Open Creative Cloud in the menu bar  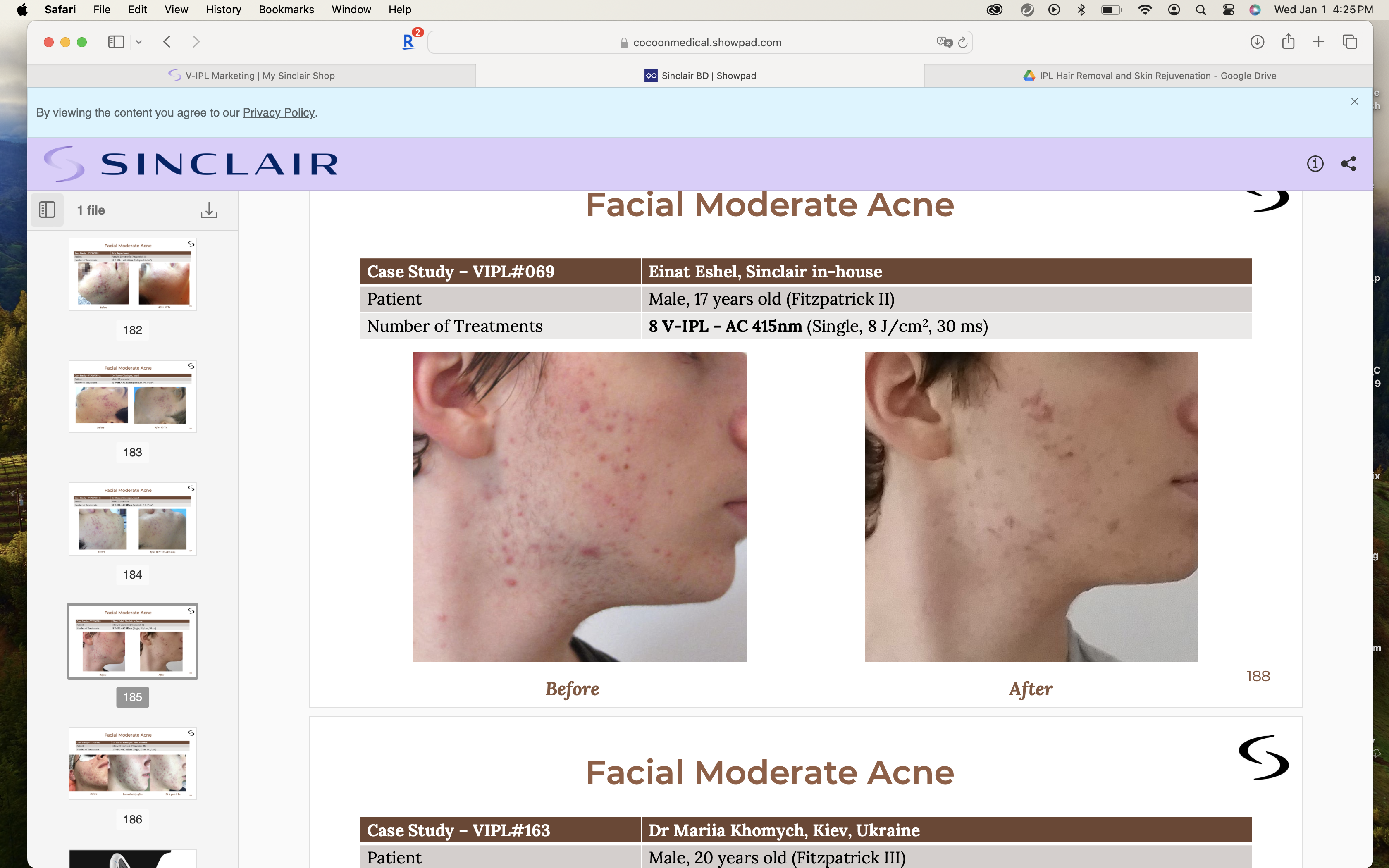(995, 10)
